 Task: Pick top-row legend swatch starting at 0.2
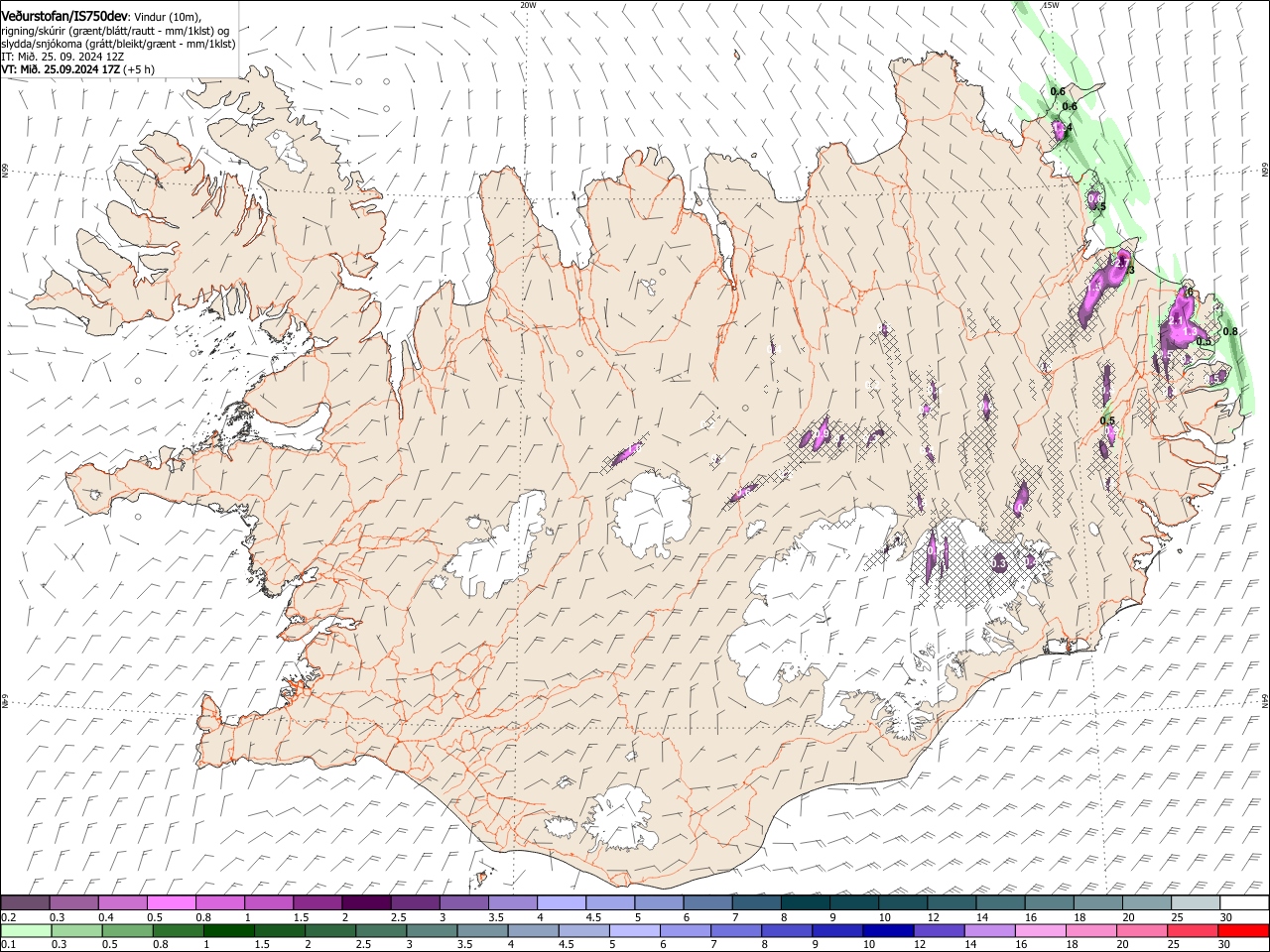click(25, 903)
